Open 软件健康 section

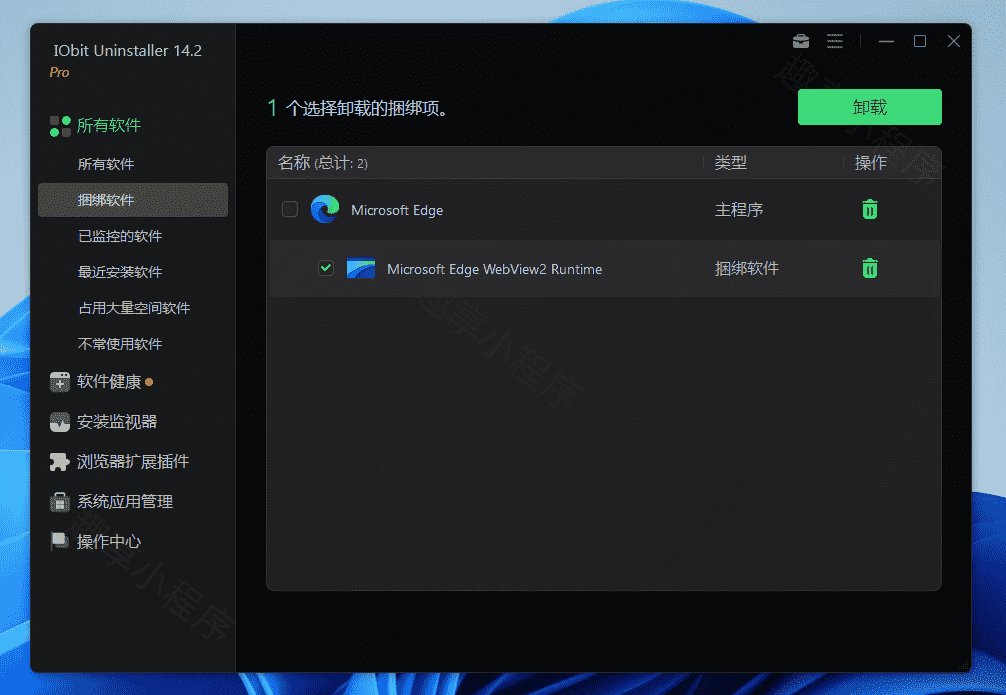(109, 382)
